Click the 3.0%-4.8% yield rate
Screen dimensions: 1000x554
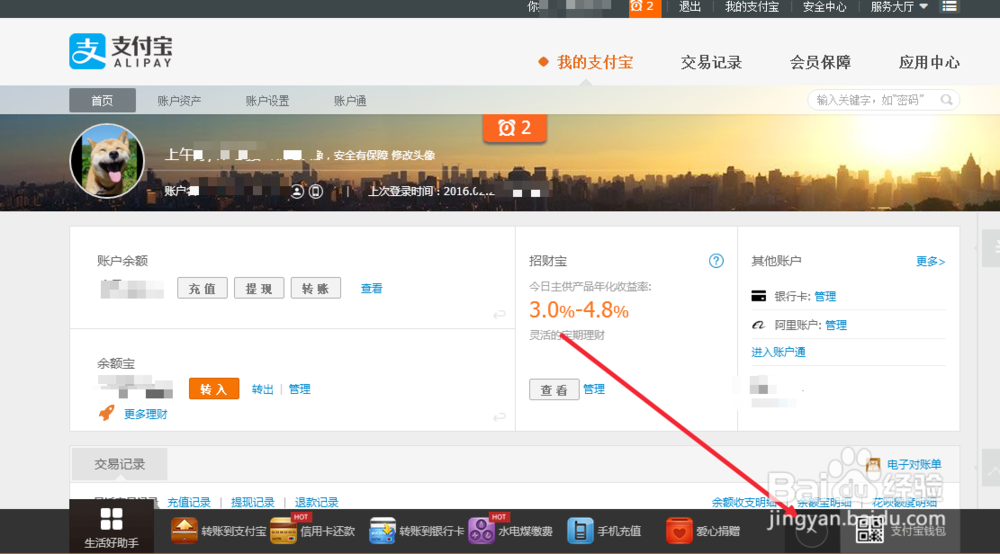579,310
